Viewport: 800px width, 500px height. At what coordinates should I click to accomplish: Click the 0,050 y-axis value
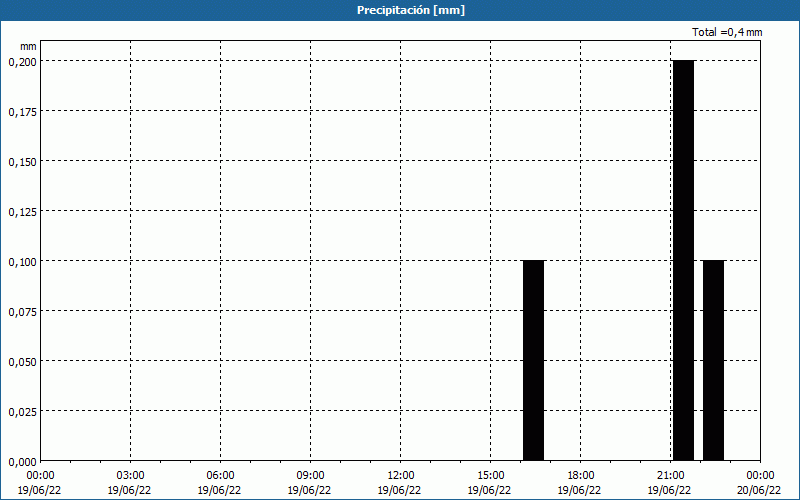click(22, 362)
